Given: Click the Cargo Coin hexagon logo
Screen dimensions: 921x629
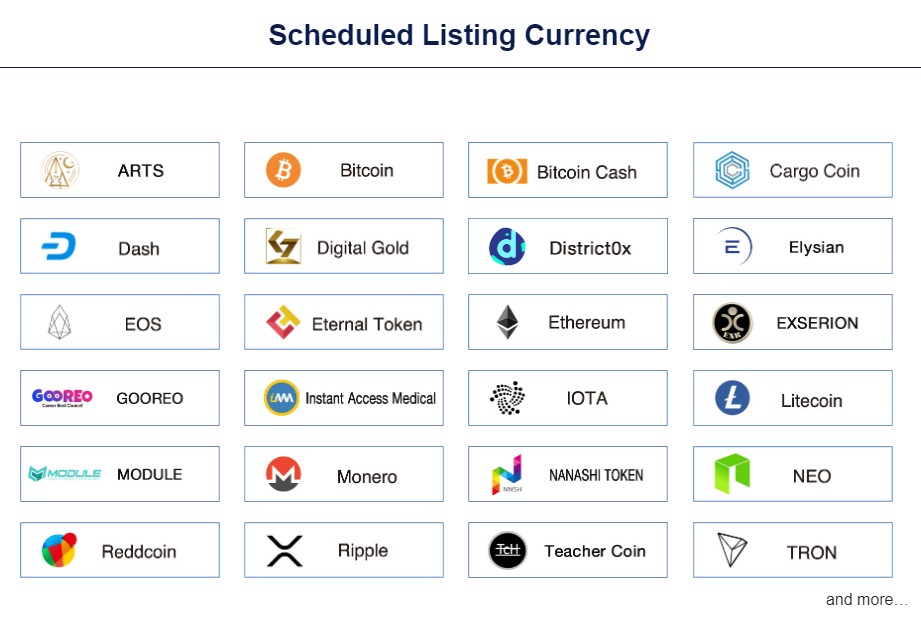Looking at the screenshot, I should (x=732, y=170).
